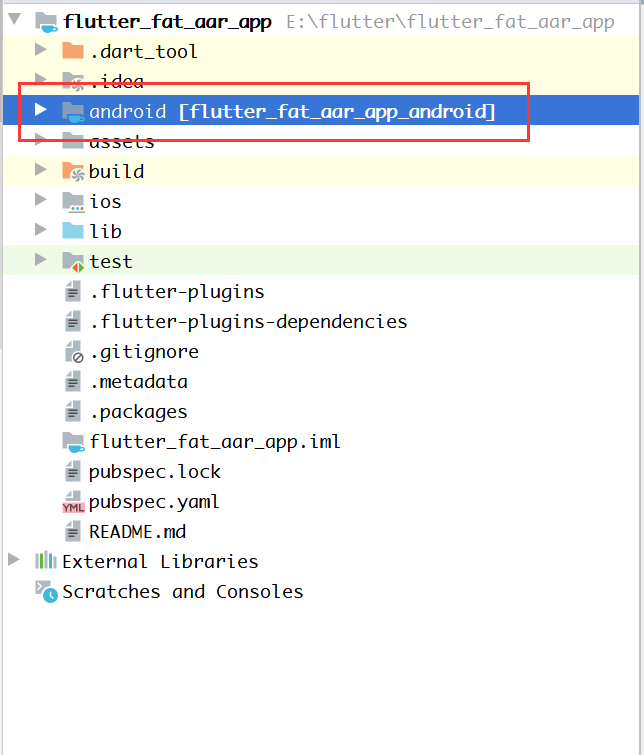Image resolution: width=644 pixels, height=755 pixels.
Task: Click the orange .dart_tool folder icon
Action: coord(73,50)
